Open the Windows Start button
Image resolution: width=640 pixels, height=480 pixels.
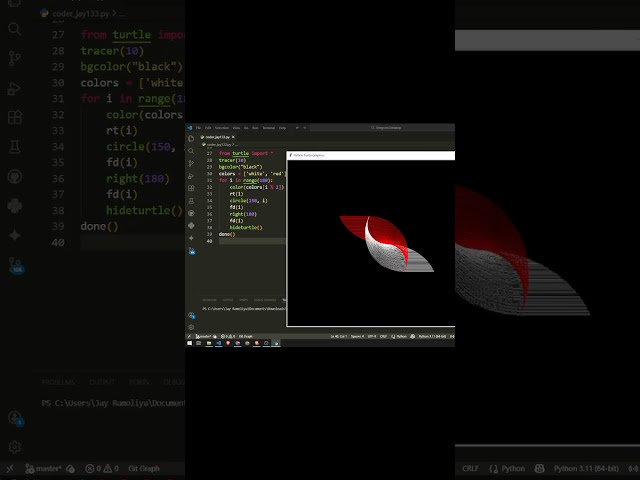click(x=189, y=343)
